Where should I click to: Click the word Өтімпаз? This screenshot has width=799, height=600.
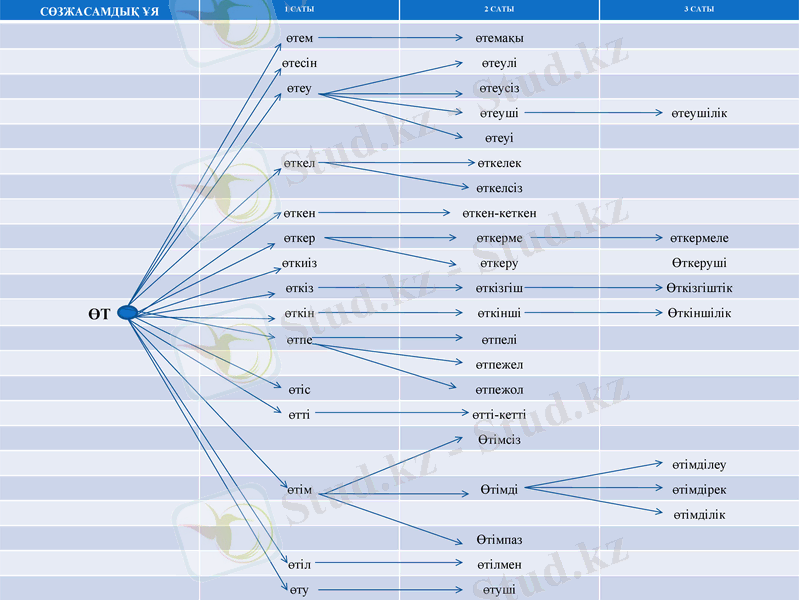coord(499,539)
